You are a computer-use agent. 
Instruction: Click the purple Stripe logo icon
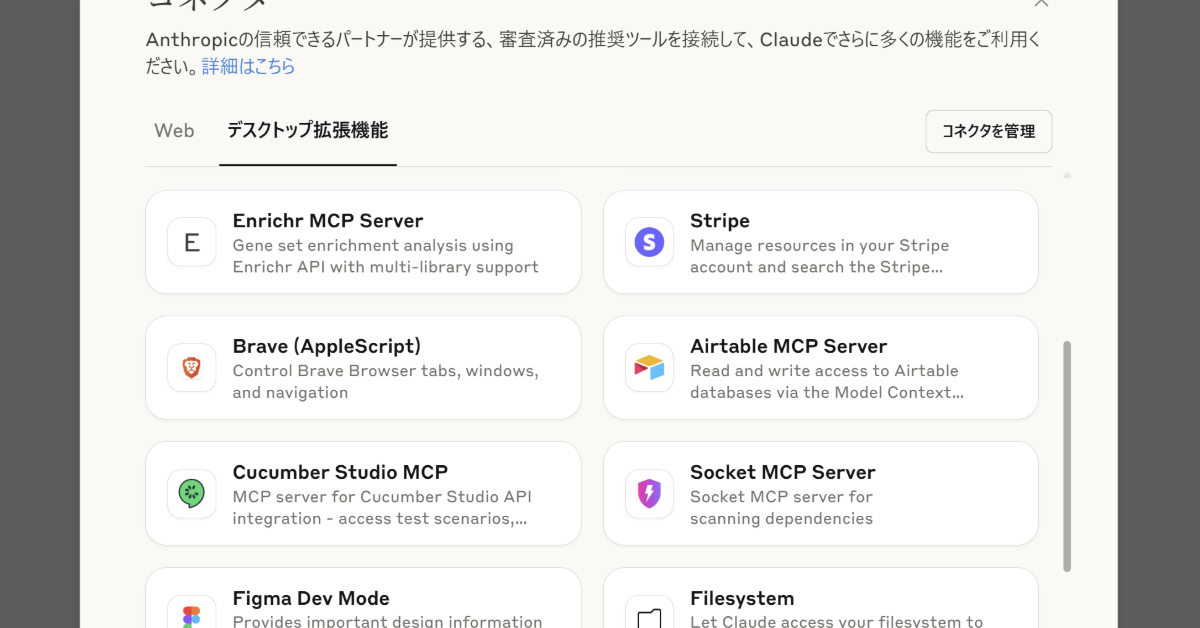(x=649, y=242)
